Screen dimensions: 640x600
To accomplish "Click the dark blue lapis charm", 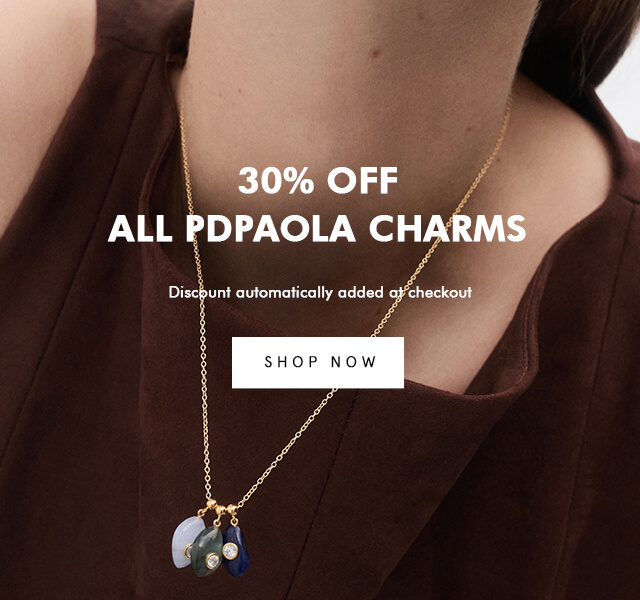I will coord(236,552).
